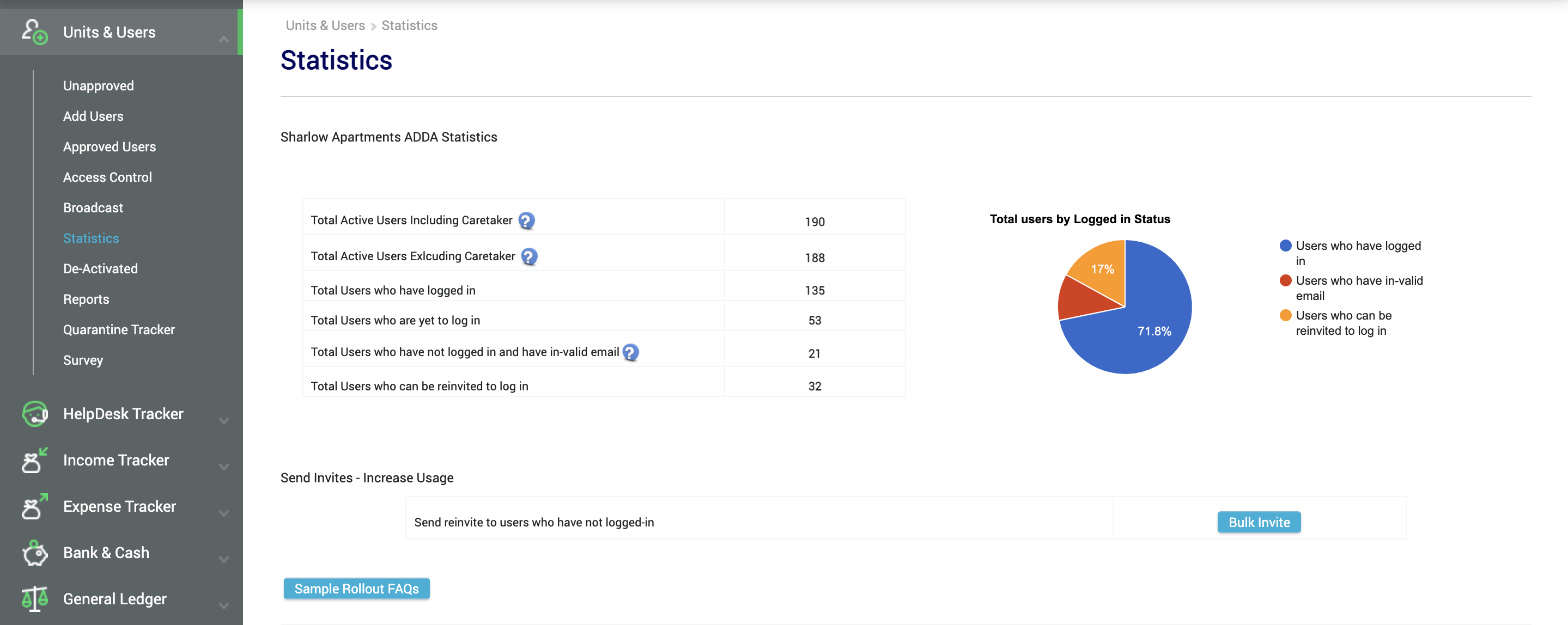This screenshot has height=625, width=1568.
Task: Open Sample Rollout FAQs
Action: [357, 589]
